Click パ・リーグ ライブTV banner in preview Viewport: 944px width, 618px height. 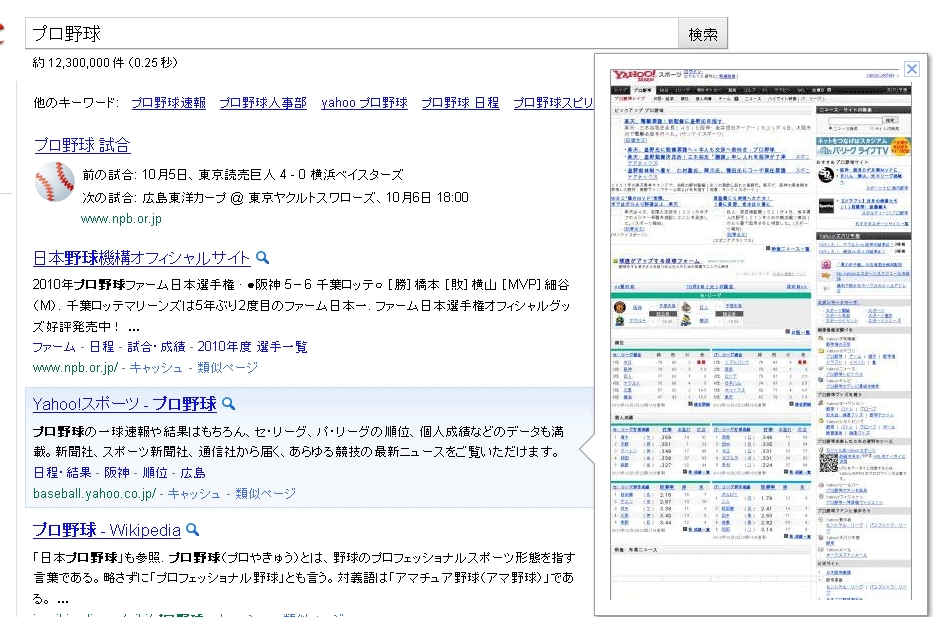tap(863, 147)
